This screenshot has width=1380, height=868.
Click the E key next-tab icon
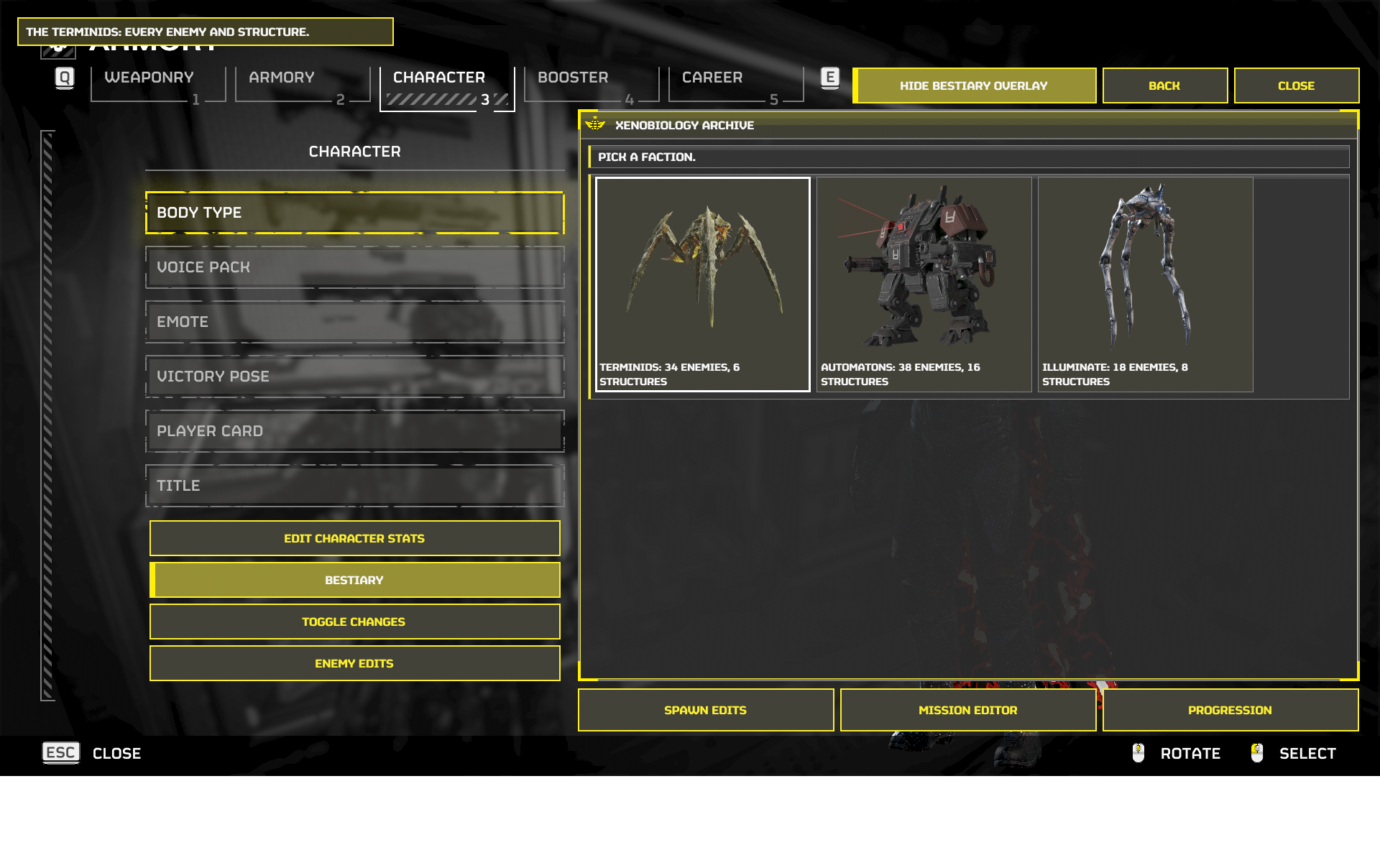tap(830, 78)
